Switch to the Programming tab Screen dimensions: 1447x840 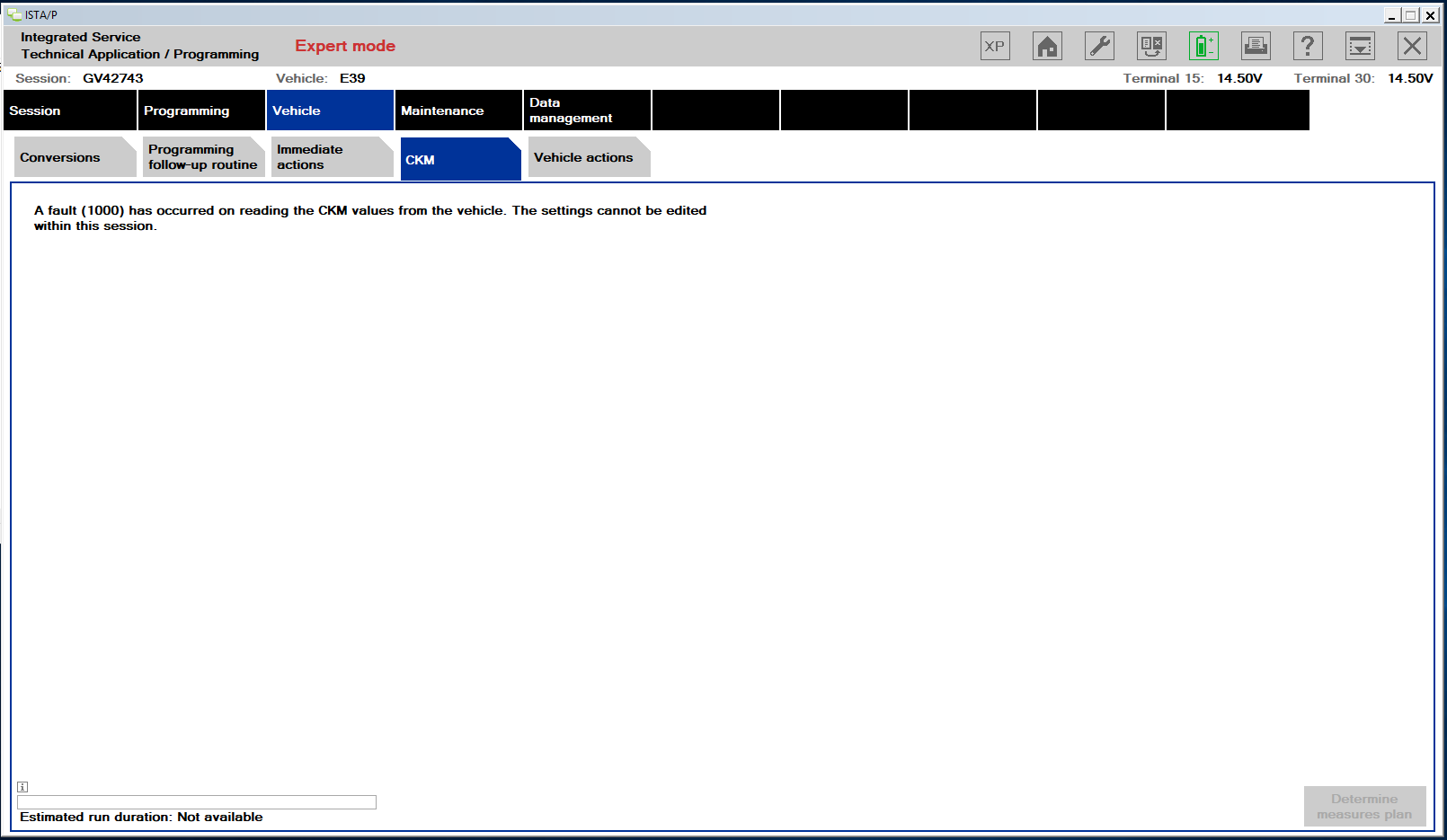(x=202, y=111)
